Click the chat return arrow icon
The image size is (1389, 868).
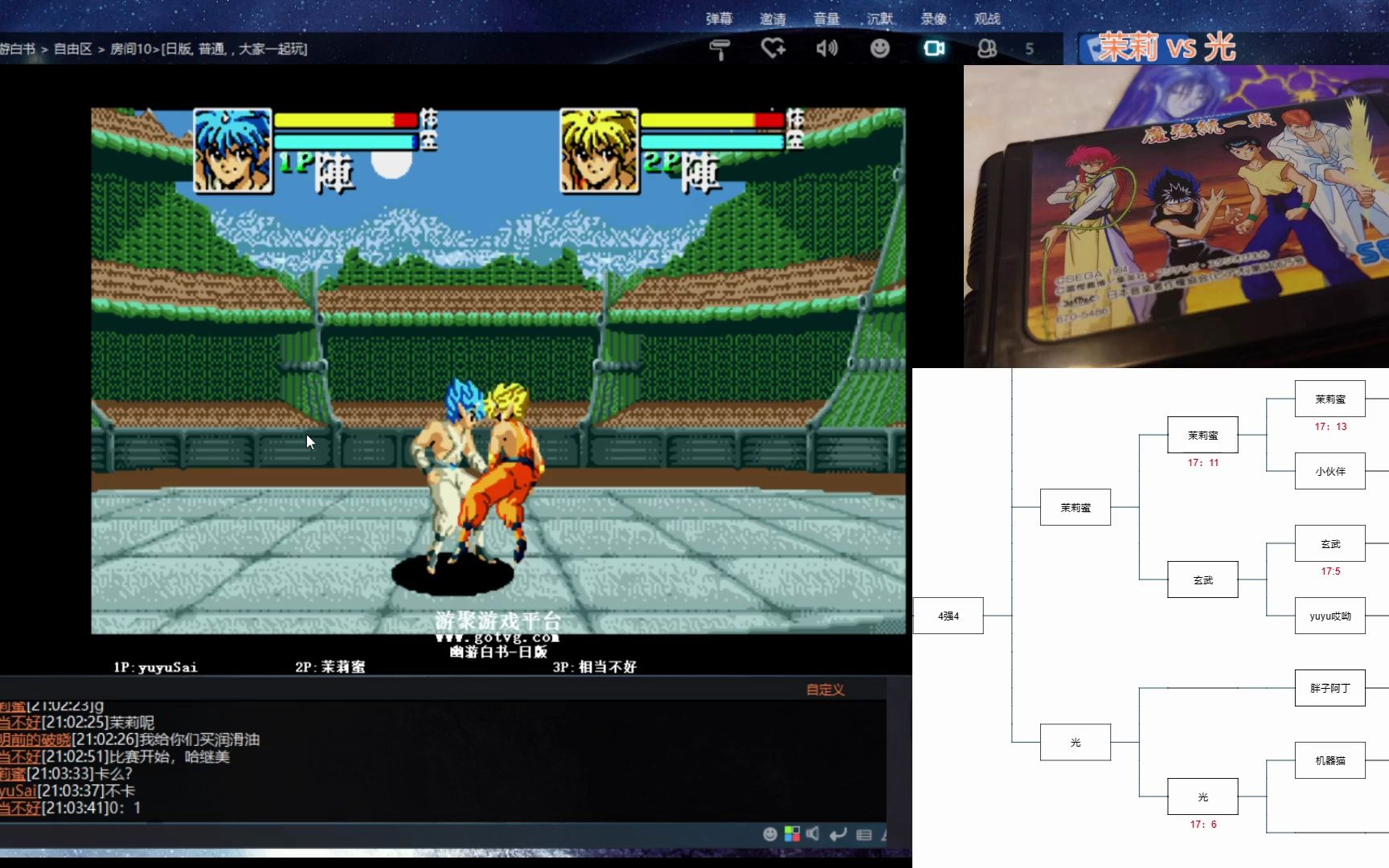click(838, 834)
